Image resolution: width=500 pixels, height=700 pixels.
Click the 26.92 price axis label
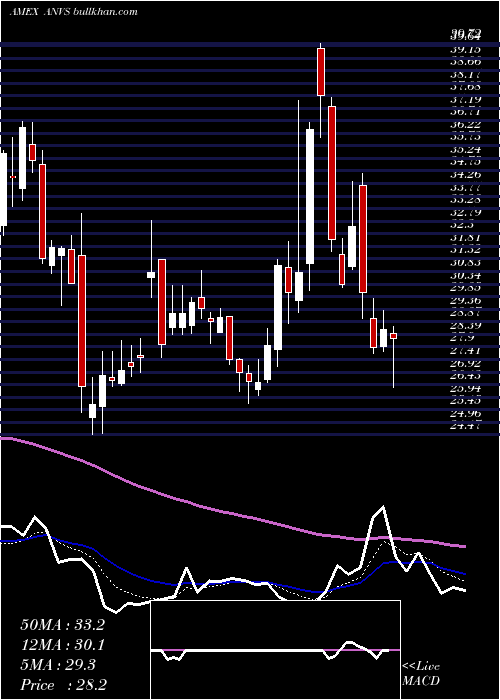[x=465, y=363]
